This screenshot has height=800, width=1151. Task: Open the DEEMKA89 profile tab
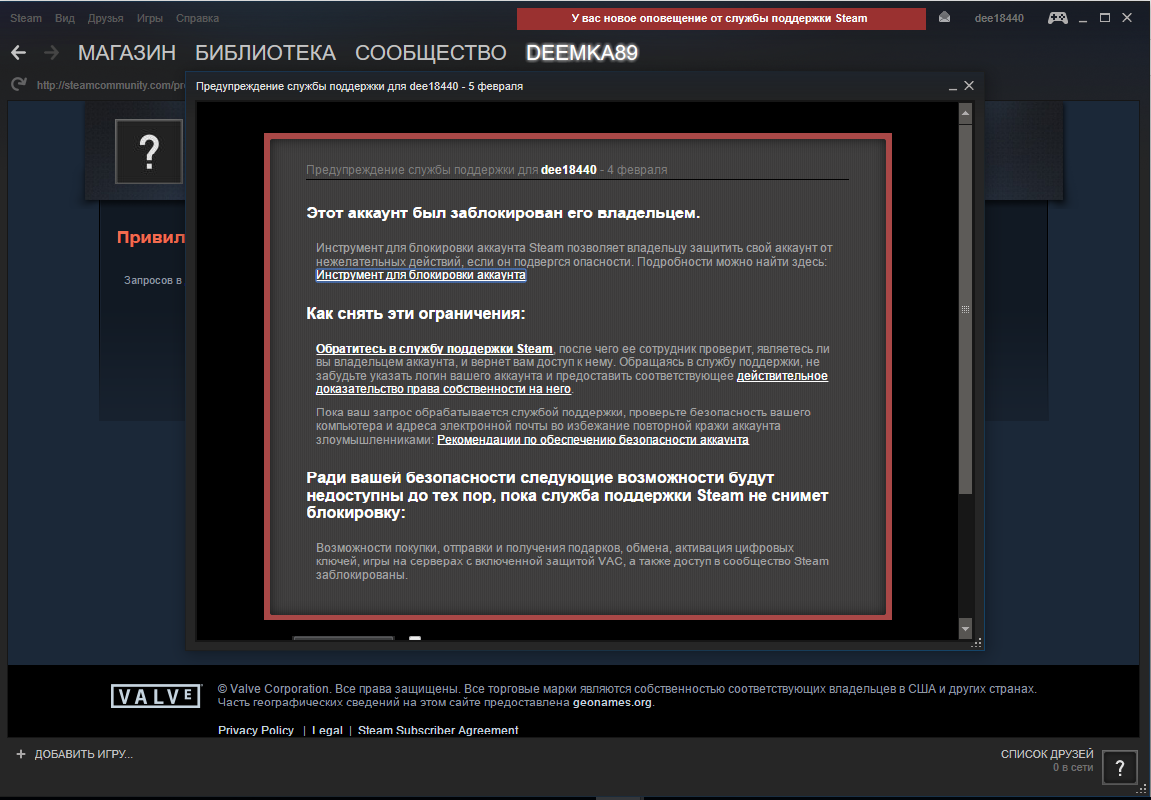[x=582, y=53]
